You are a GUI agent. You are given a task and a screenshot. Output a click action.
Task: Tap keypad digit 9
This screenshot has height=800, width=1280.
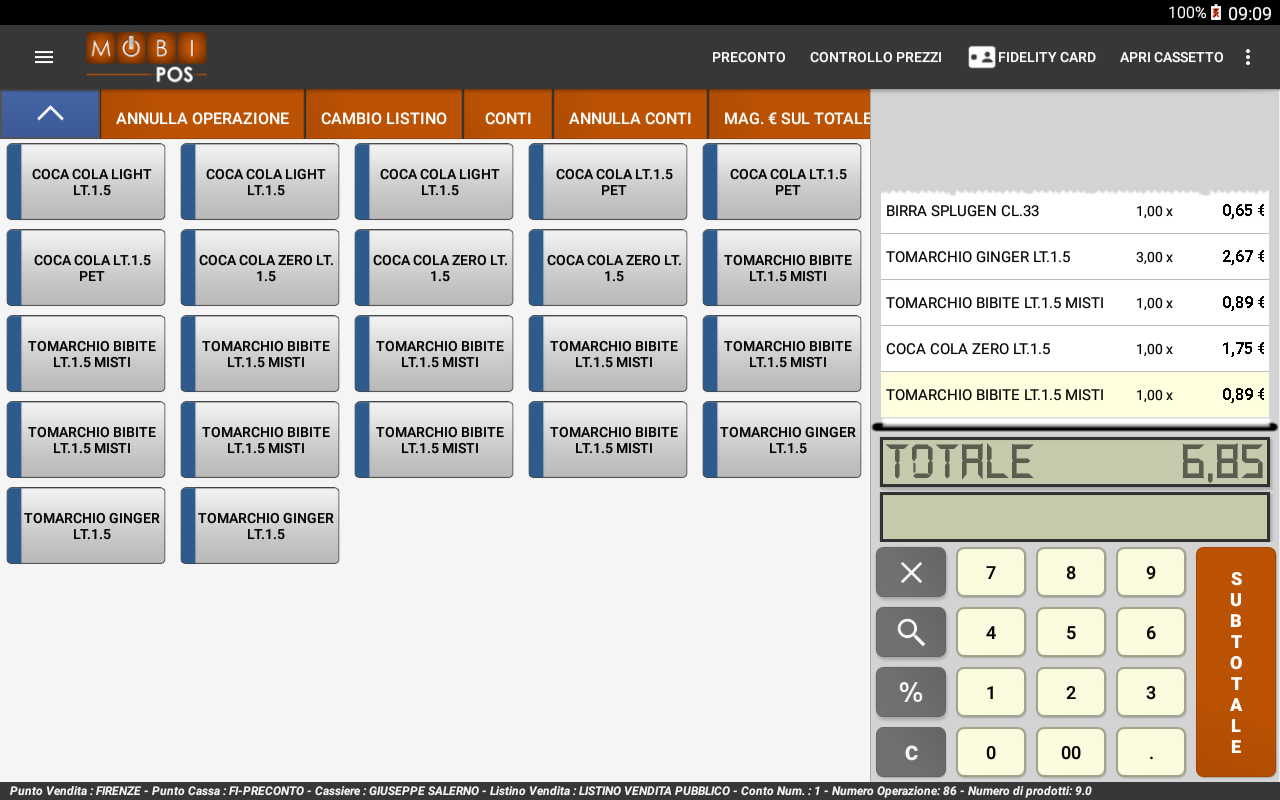tap(1151, 572)
